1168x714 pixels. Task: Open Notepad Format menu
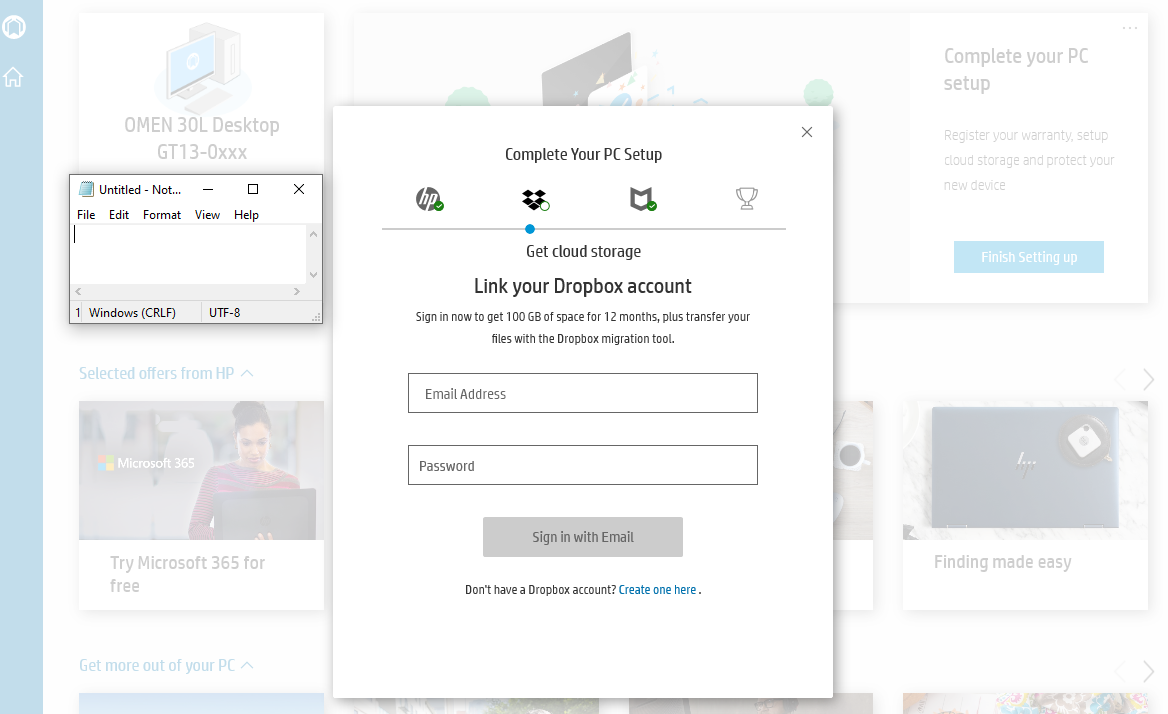pos(162,214)
